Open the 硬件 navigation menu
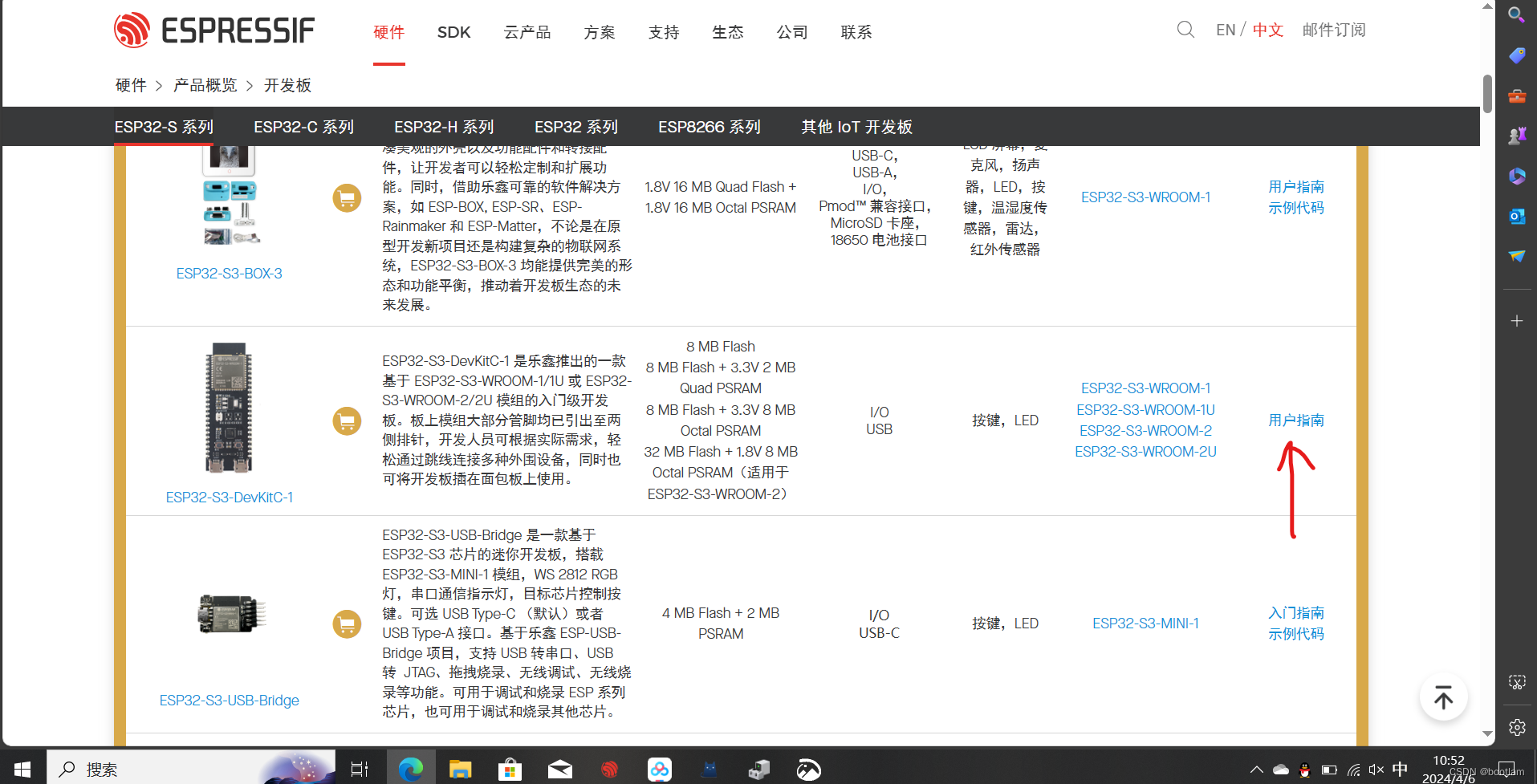1537x784 pixels. tap(388, 32)
